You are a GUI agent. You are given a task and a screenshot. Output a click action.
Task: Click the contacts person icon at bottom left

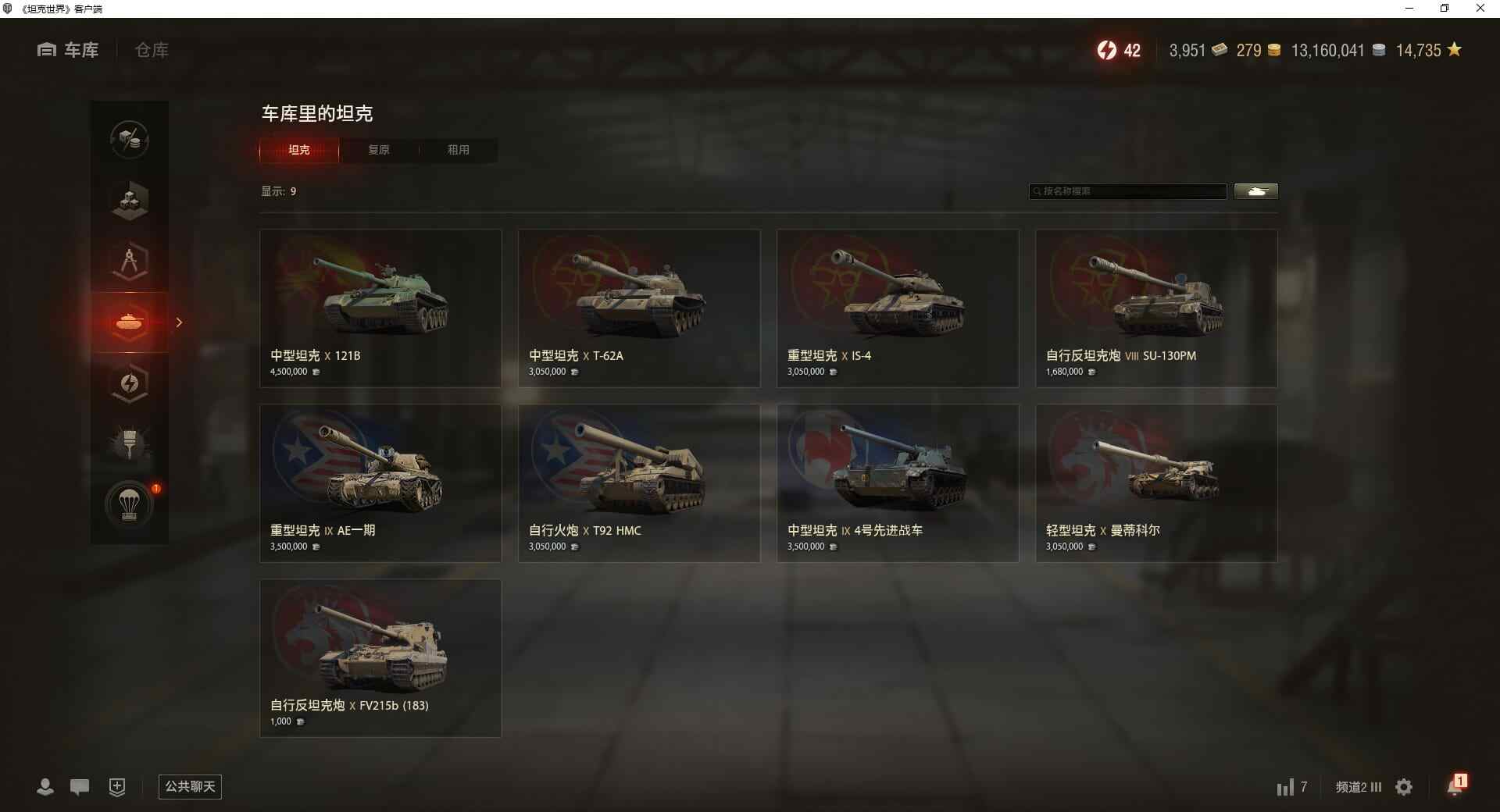(45, 786)
